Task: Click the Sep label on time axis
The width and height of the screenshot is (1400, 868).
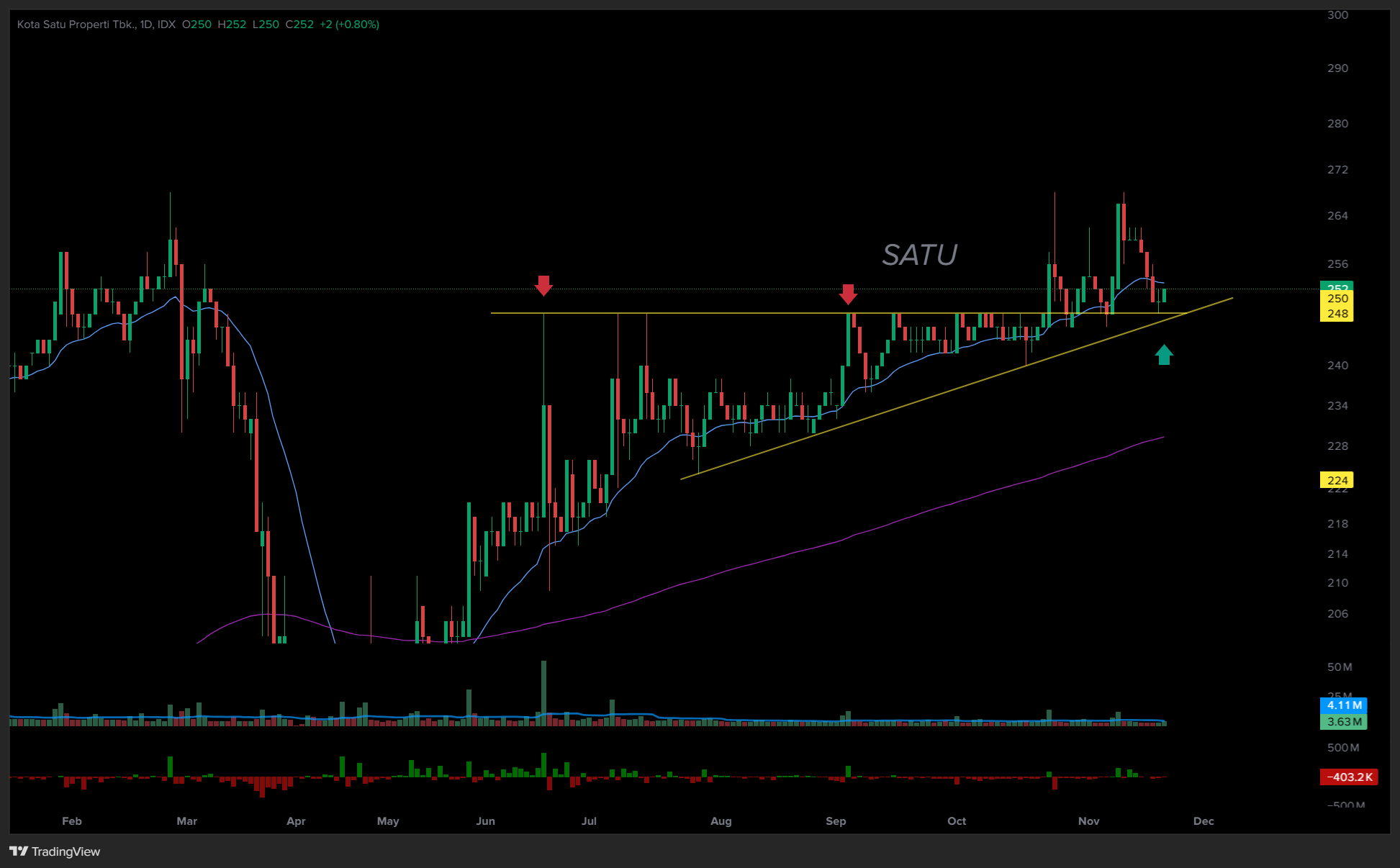Action: [836, 821]
